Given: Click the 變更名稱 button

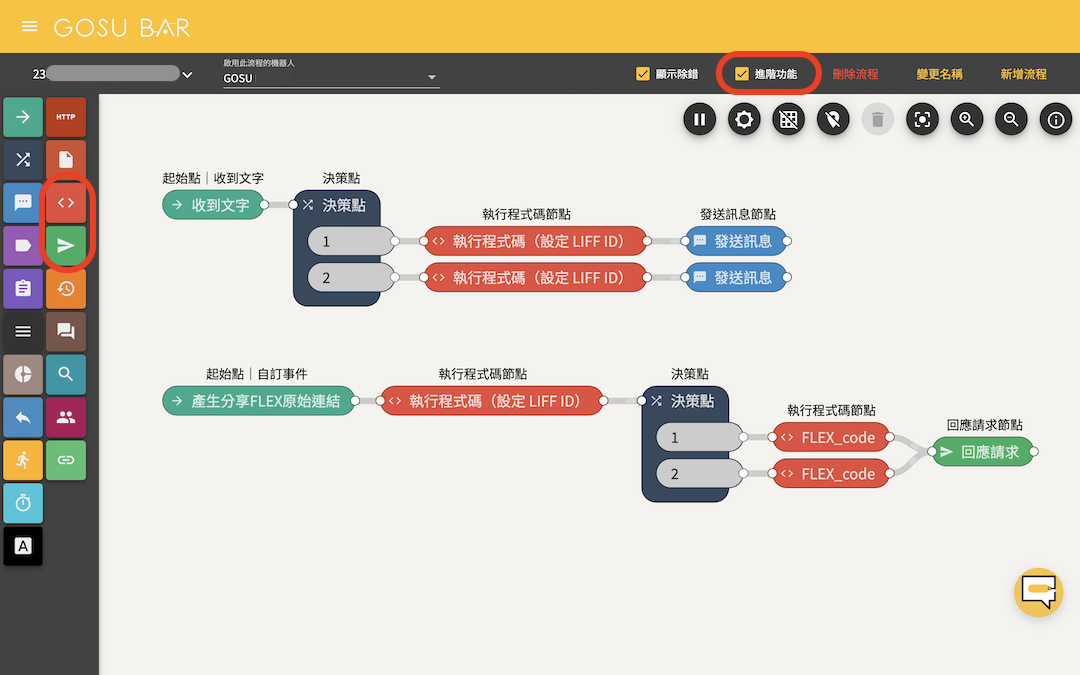Looking at the screenshot, I should (939, 74).
